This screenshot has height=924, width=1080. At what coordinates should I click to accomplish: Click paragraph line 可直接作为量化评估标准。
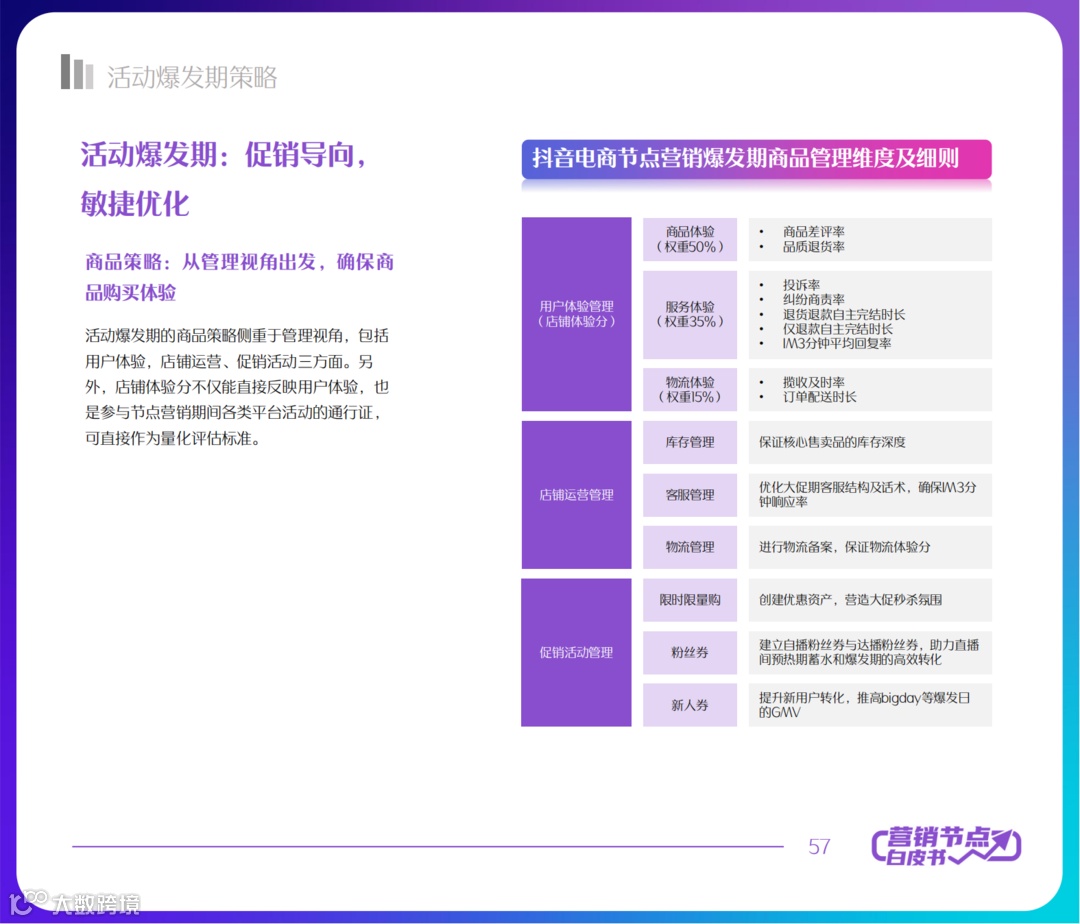coord(173,439)
